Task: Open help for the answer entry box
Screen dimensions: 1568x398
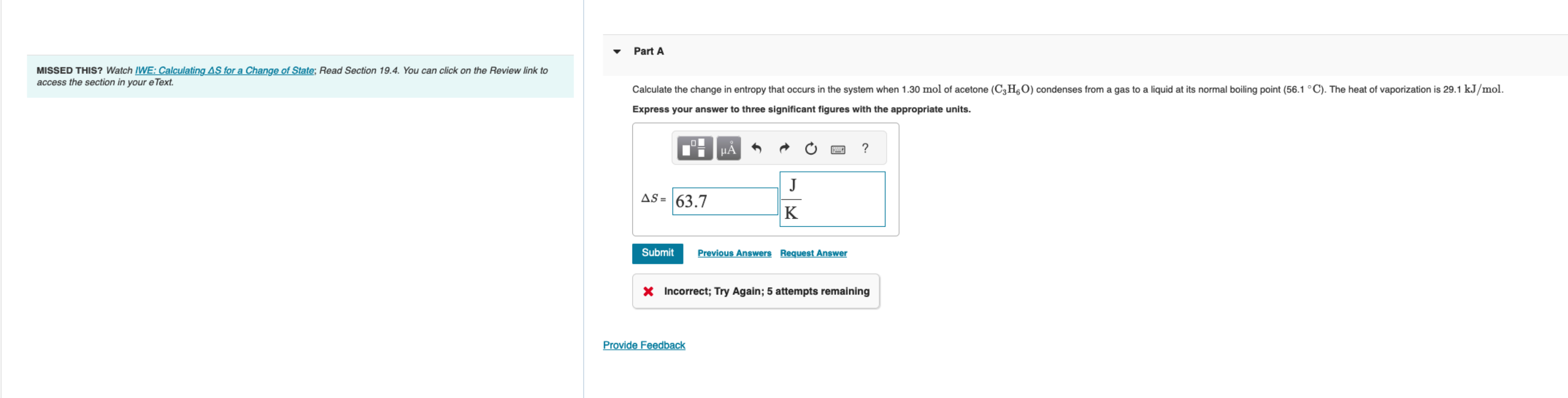Action: (x=865, y=148)
